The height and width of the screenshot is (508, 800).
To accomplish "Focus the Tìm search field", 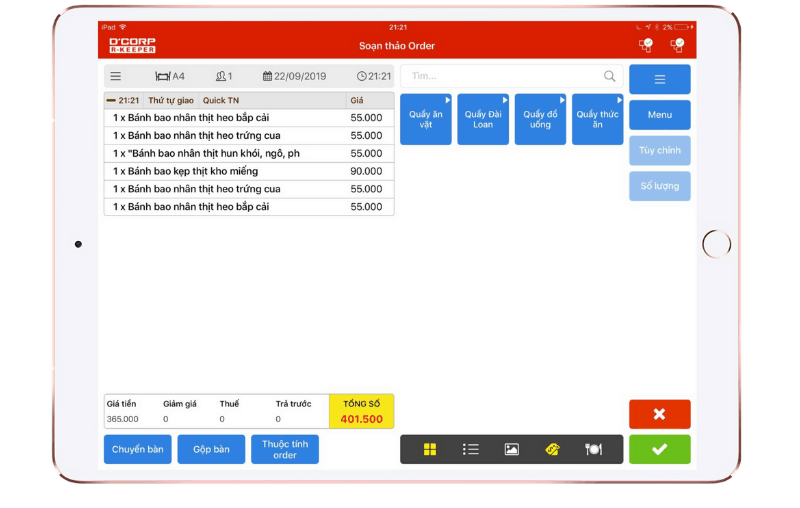I will (x=500, y=76).
